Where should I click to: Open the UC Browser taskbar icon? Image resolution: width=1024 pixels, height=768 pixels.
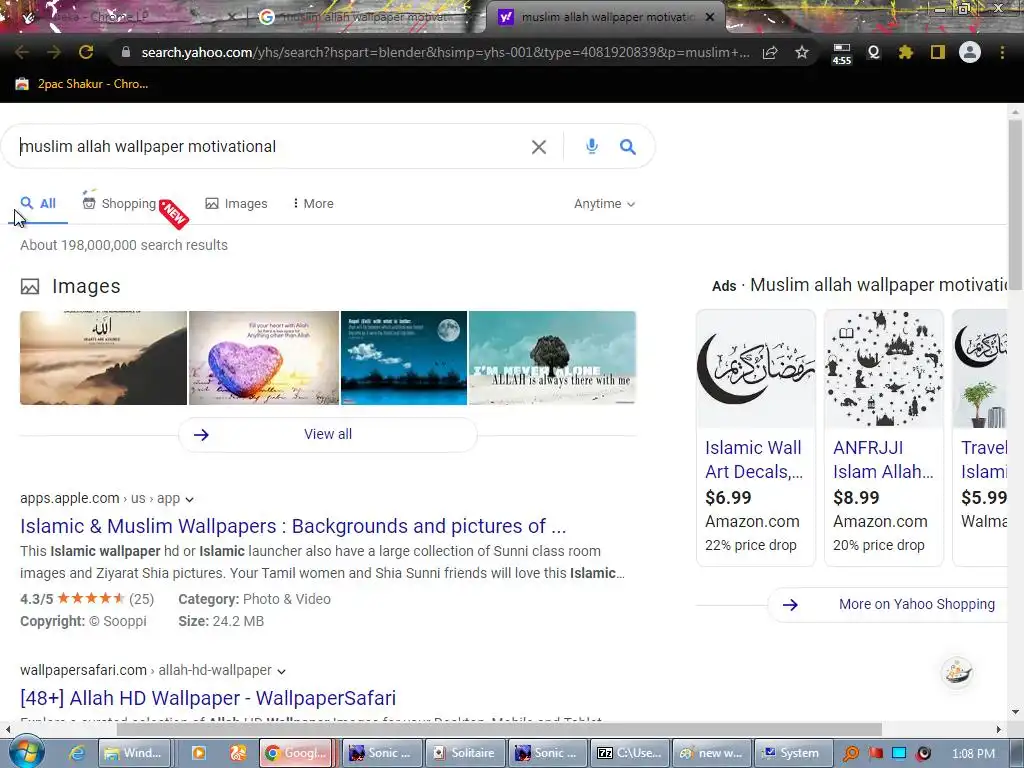(237, 753)
